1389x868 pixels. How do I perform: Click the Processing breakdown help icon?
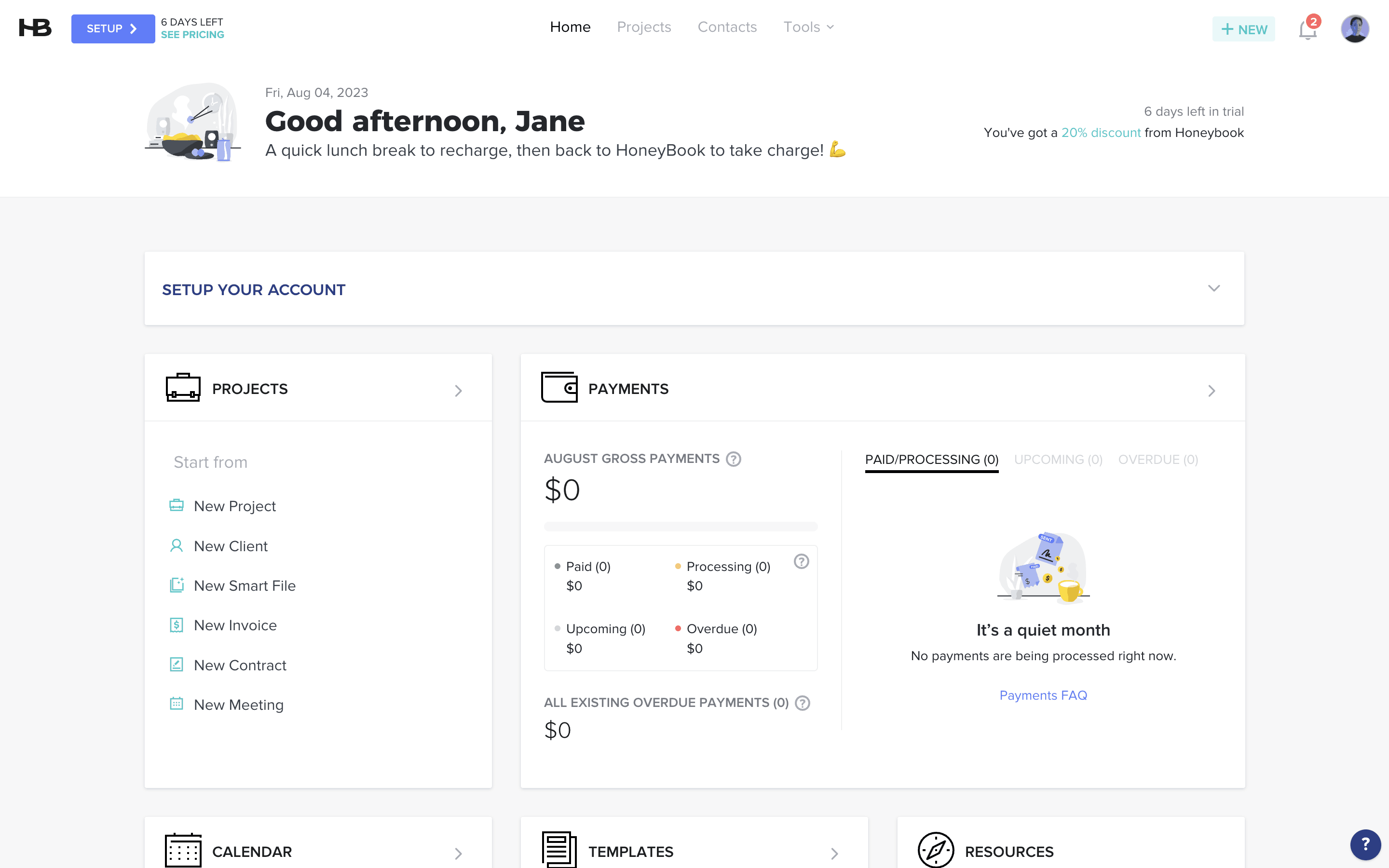coord(801,561)
